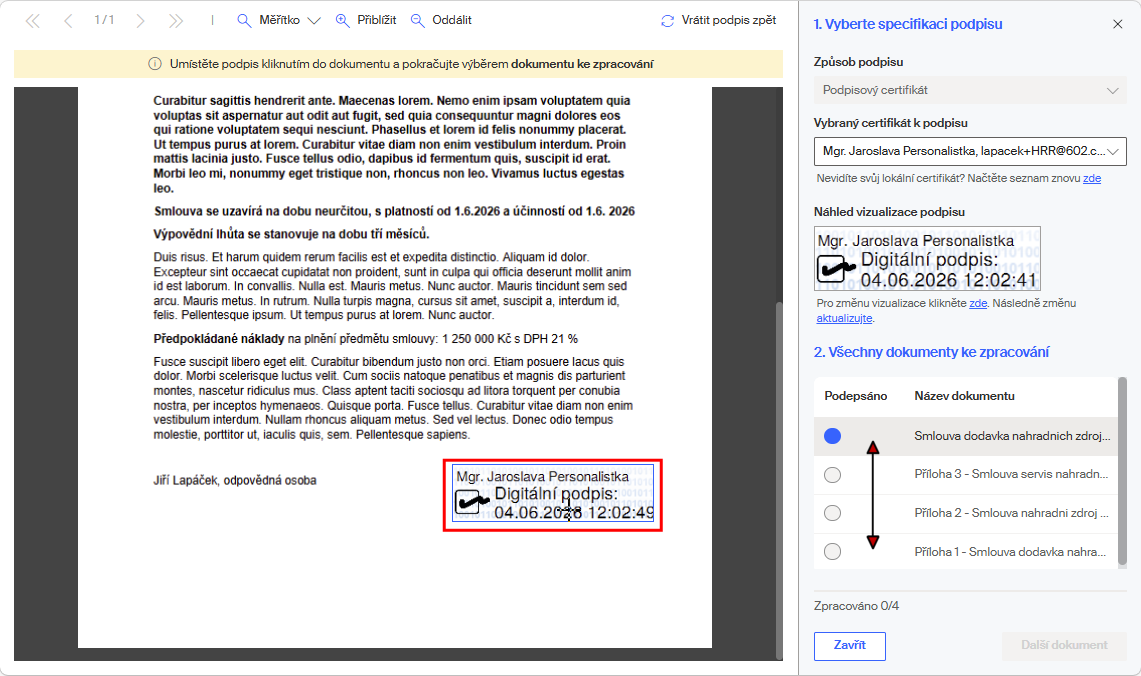Click the signature visualization preview thumbnail
The height and width of the screenshot is (676, 1141).
point(927,258)
